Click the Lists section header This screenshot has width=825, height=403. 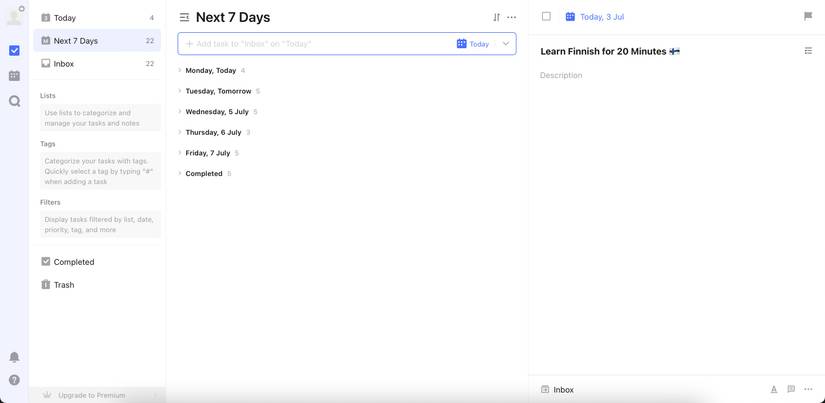click(x=48, y=96)
